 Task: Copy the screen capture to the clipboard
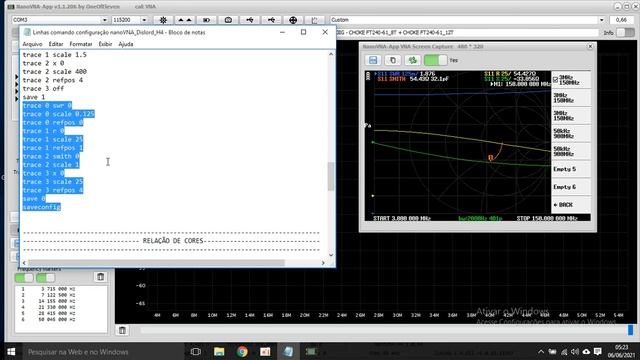(x=393, y=60)
